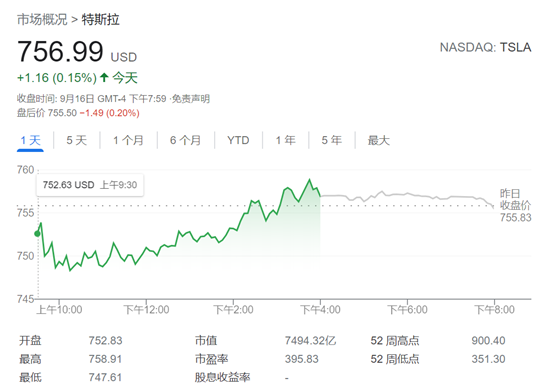
Task: Click the 52 周高点 value 900.40
Action: [488, 341]
